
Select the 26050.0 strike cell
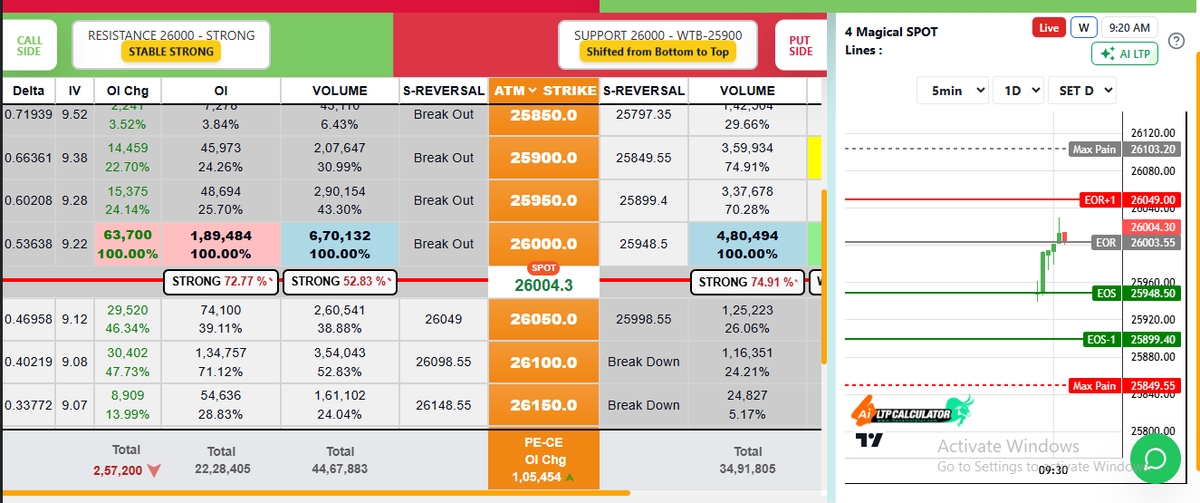click(544, 319)
